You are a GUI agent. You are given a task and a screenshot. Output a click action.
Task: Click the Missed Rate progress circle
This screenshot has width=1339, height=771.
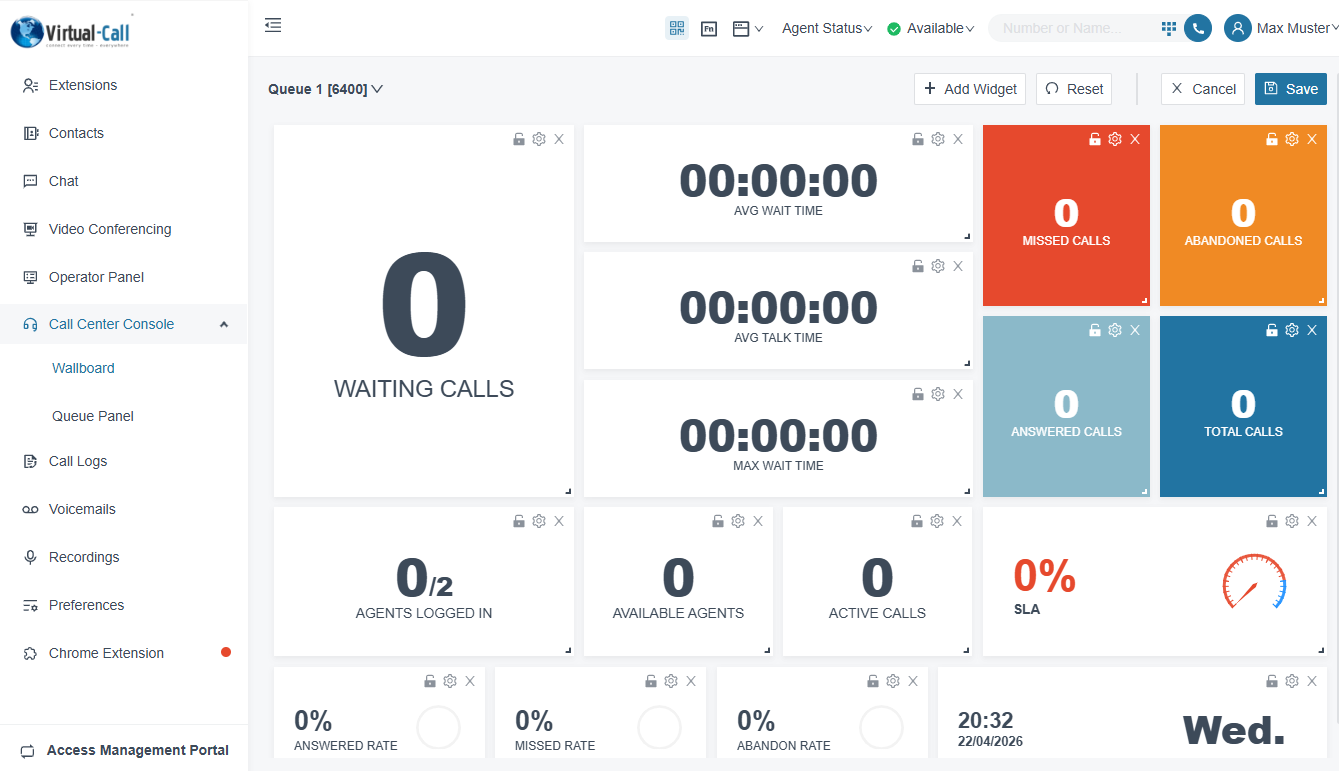[659, 728]
